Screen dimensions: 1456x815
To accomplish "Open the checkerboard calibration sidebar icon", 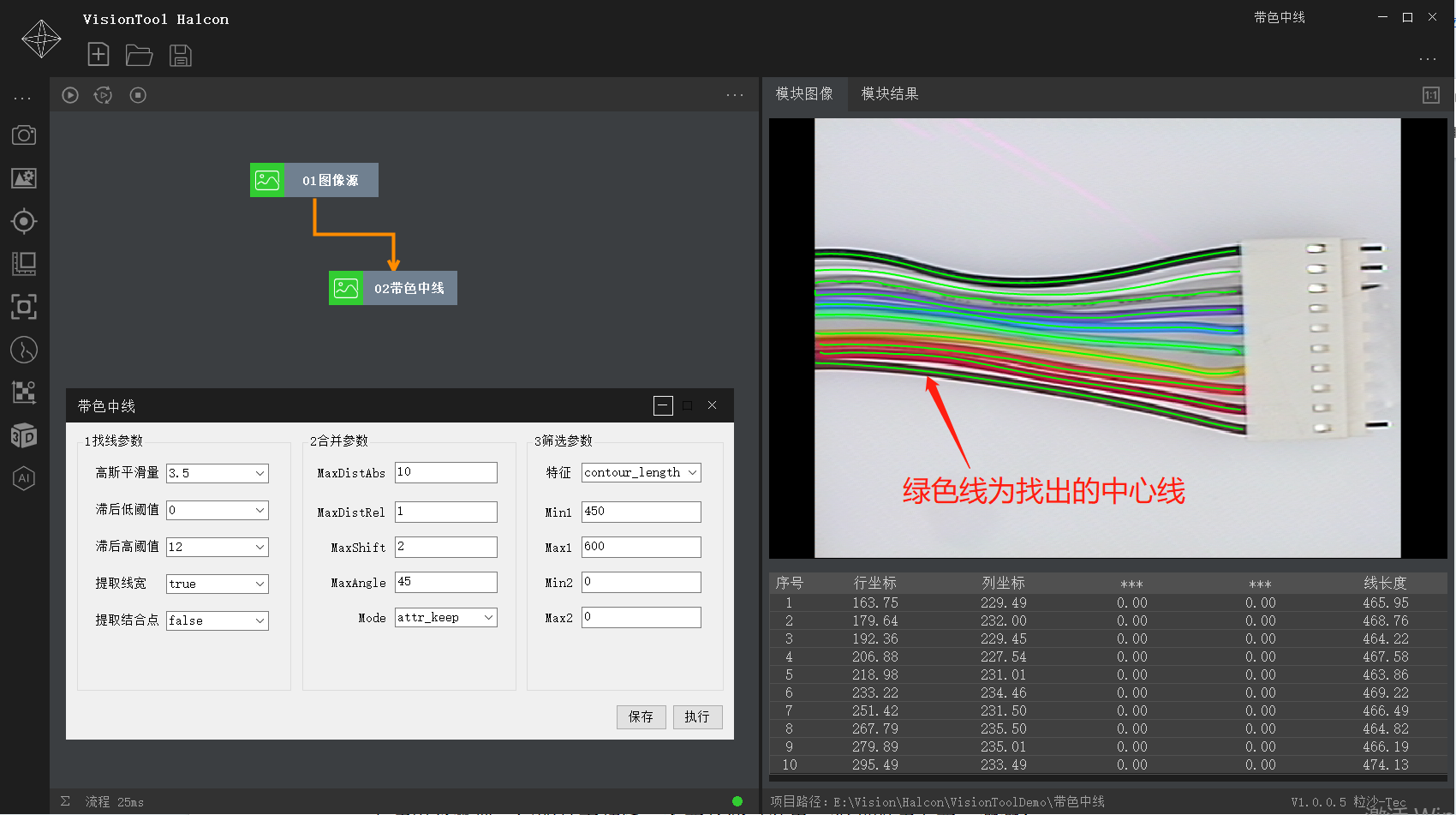I will (24, 393).
